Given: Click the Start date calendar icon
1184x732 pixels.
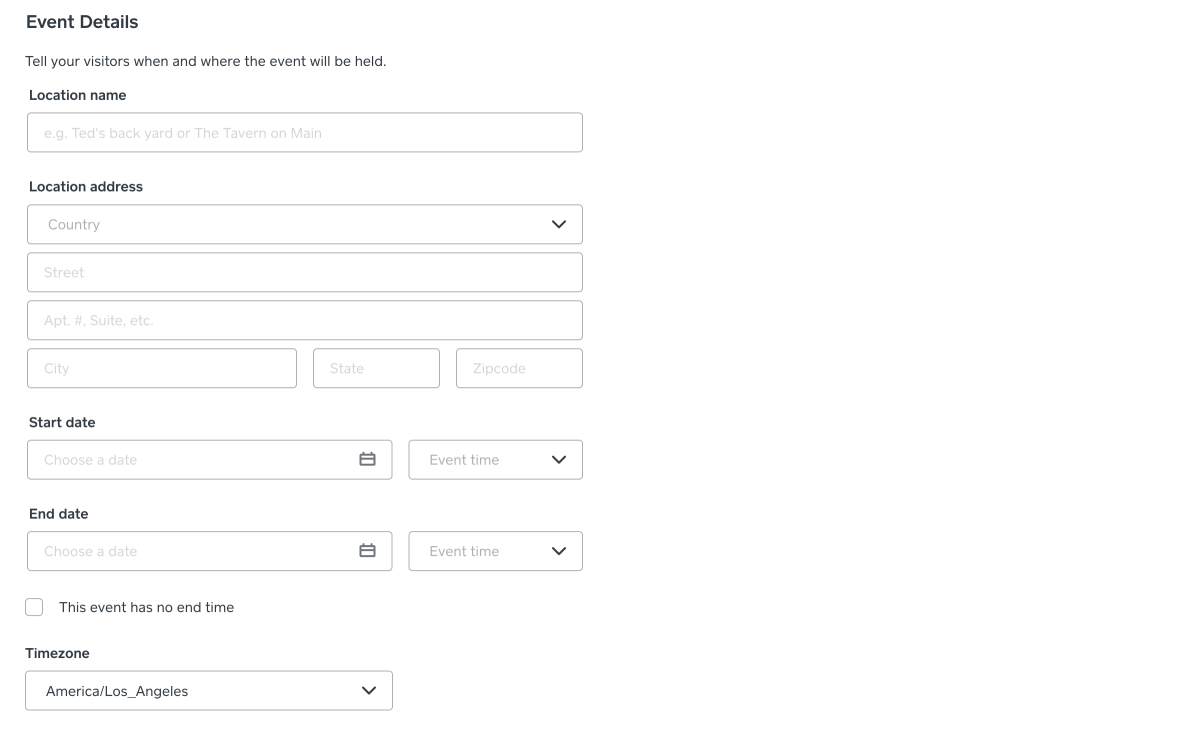Looking at the screenshot, I should 367,460.
